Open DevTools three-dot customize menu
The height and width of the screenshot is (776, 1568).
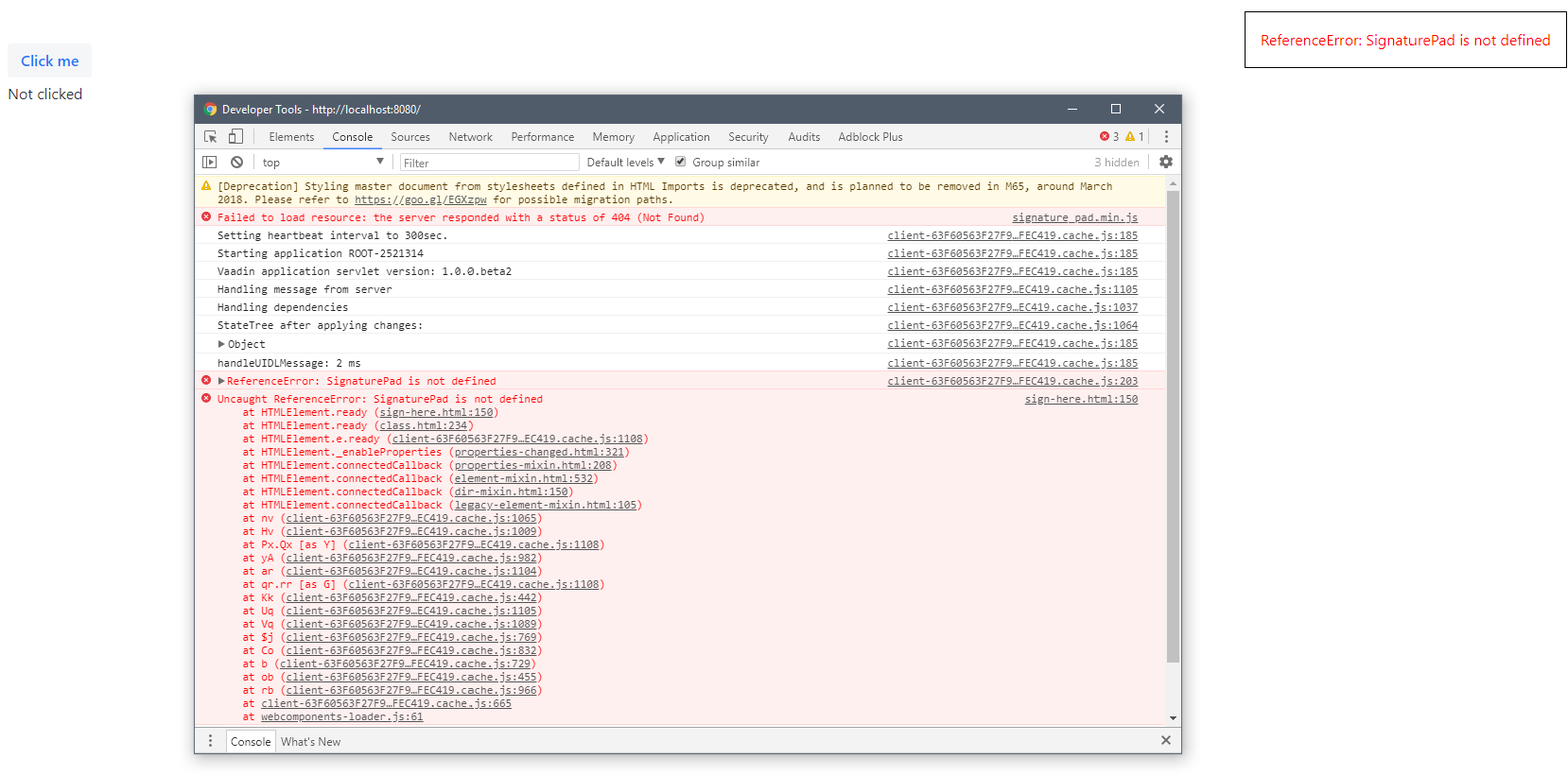(1166, 137)
